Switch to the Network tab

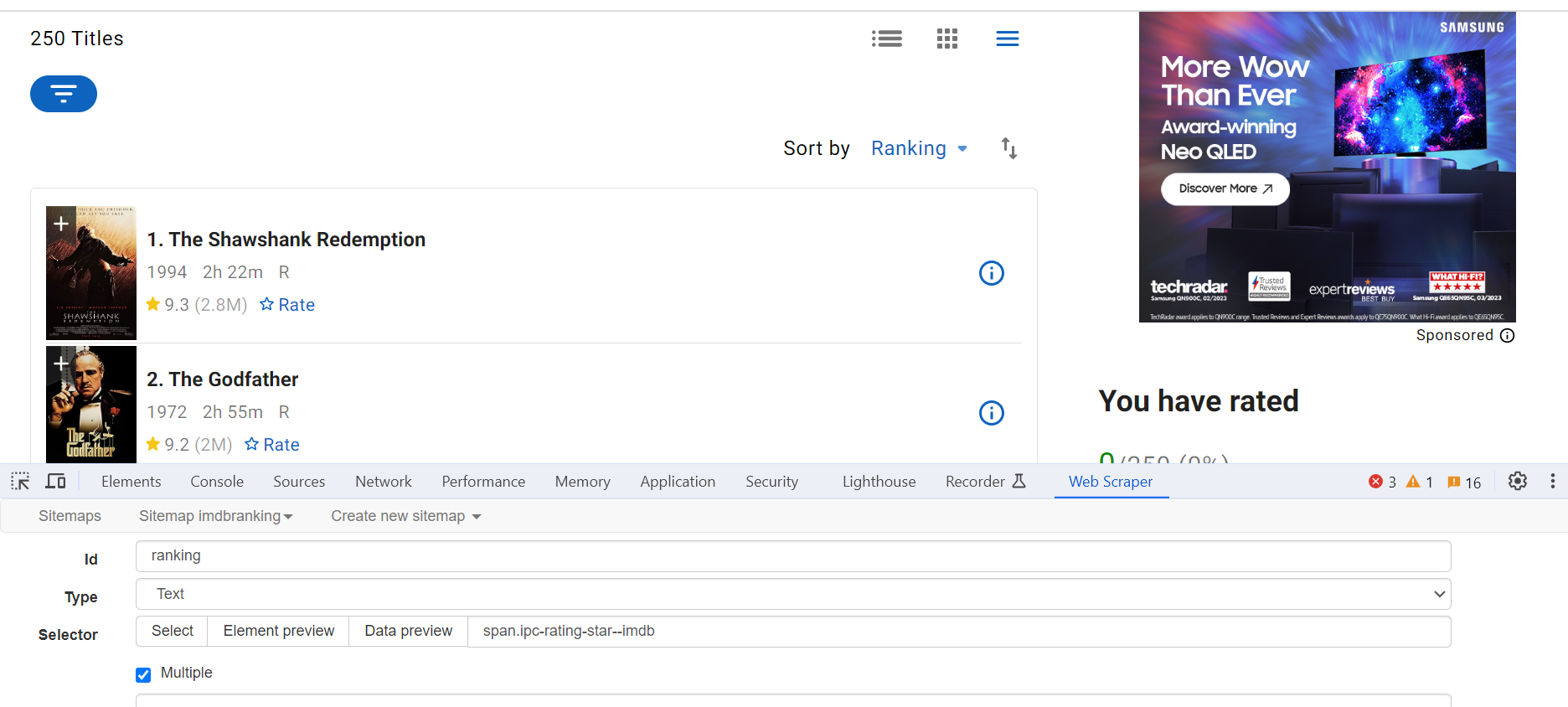(x=383, y=482)
